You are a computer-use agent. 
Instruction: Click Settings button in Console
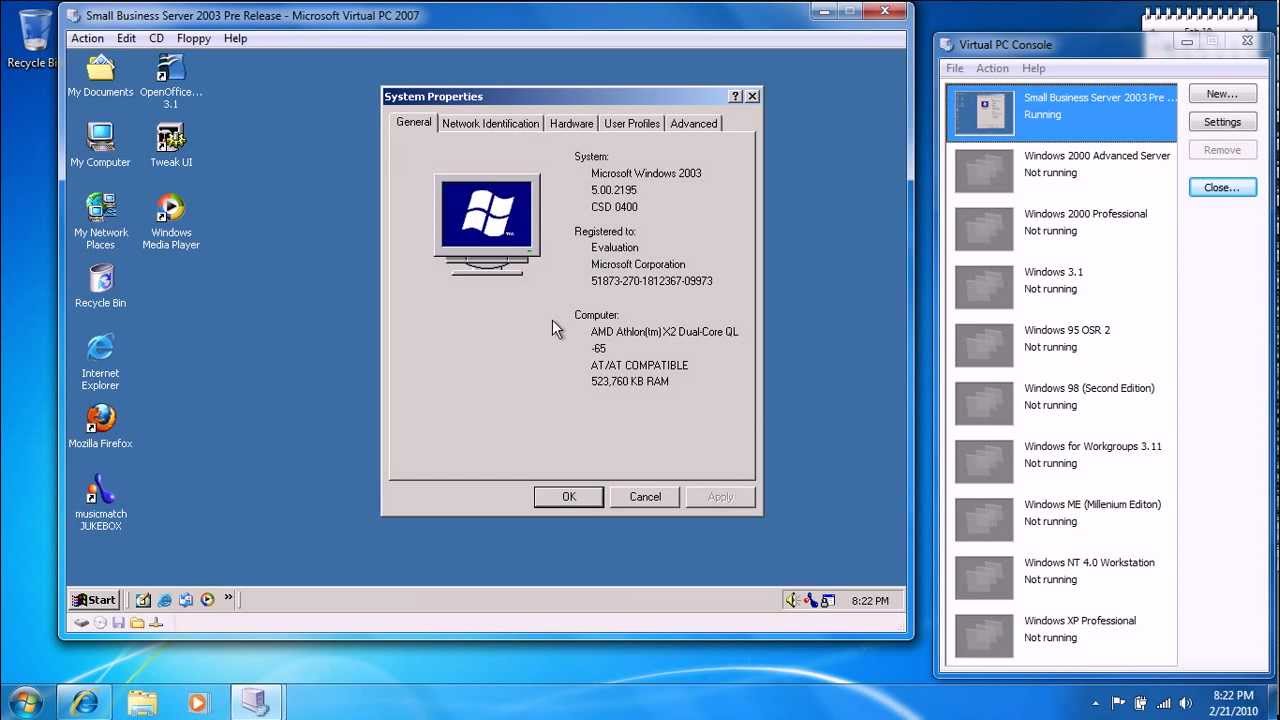1222,122
